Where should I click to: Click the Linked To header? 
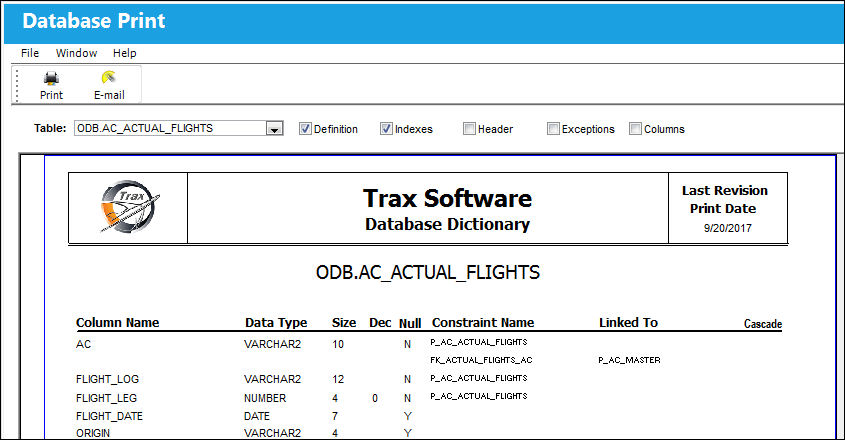coord(628,322)
